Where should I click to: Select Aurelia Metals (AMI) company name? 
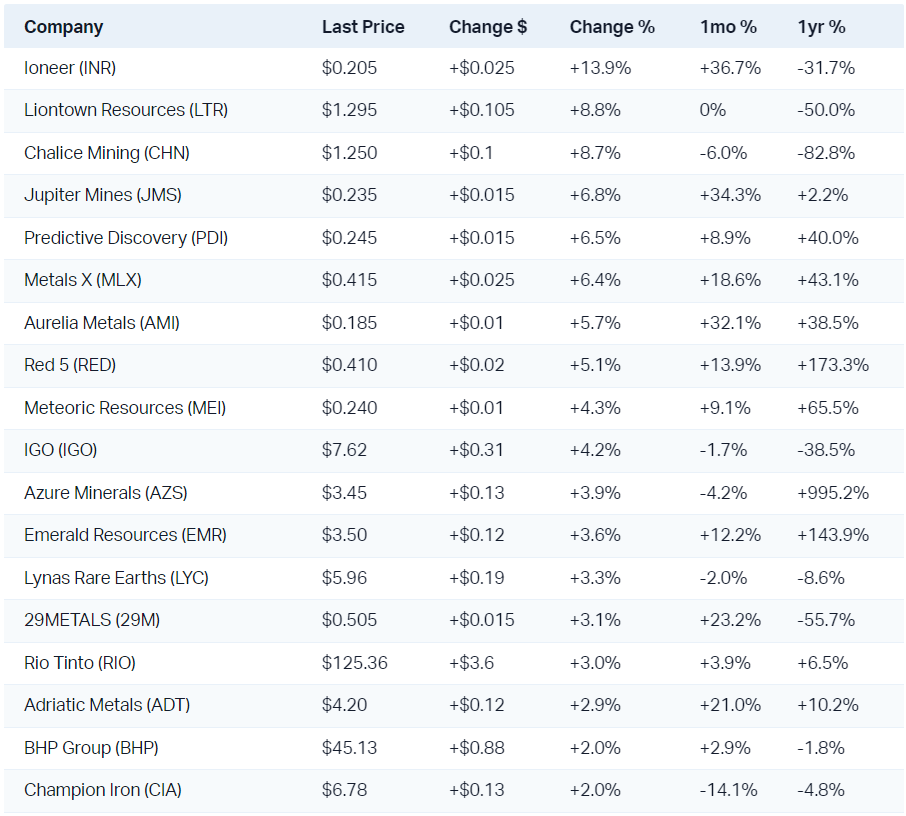click(x=102, y=323)
